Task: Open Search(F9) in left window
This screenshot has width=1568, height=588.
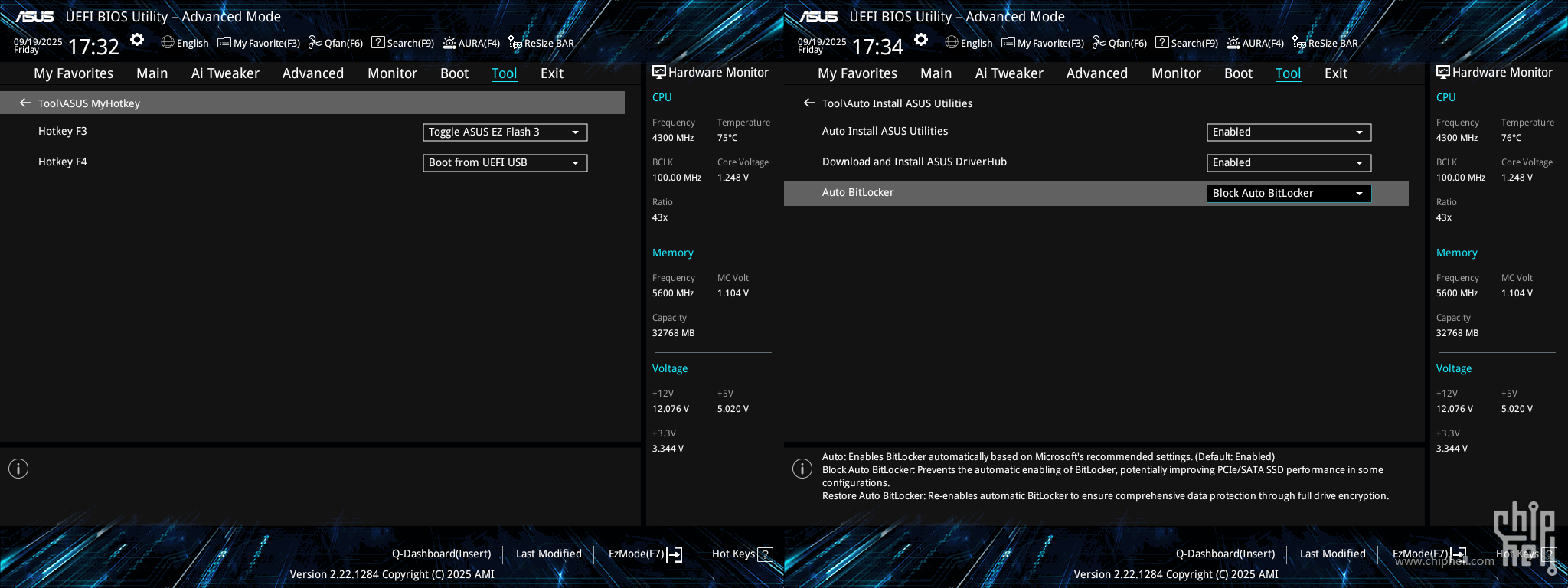Action: pos(403,43)
